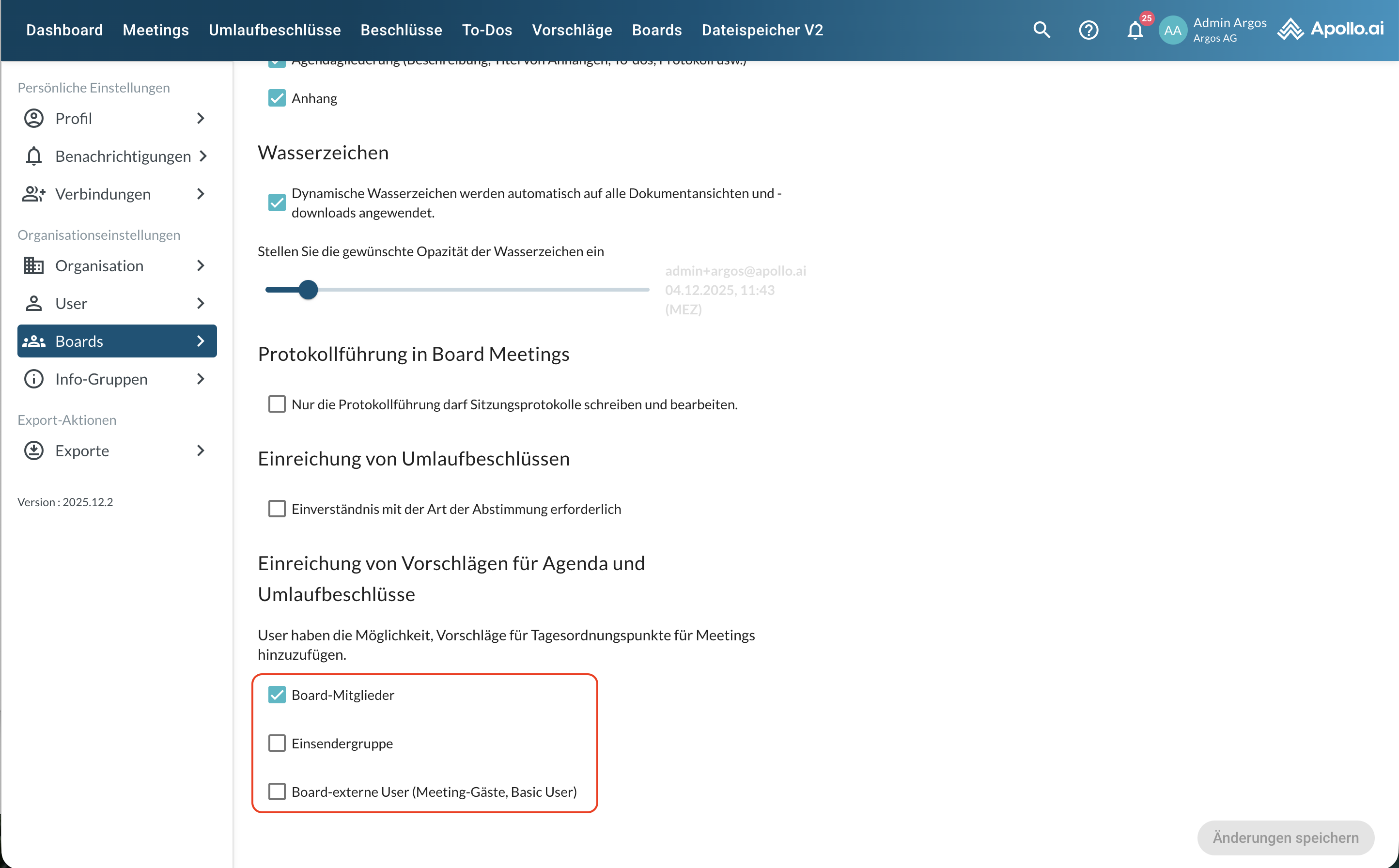Go to Dateispeicher V2 in top menu

(762, 30)
